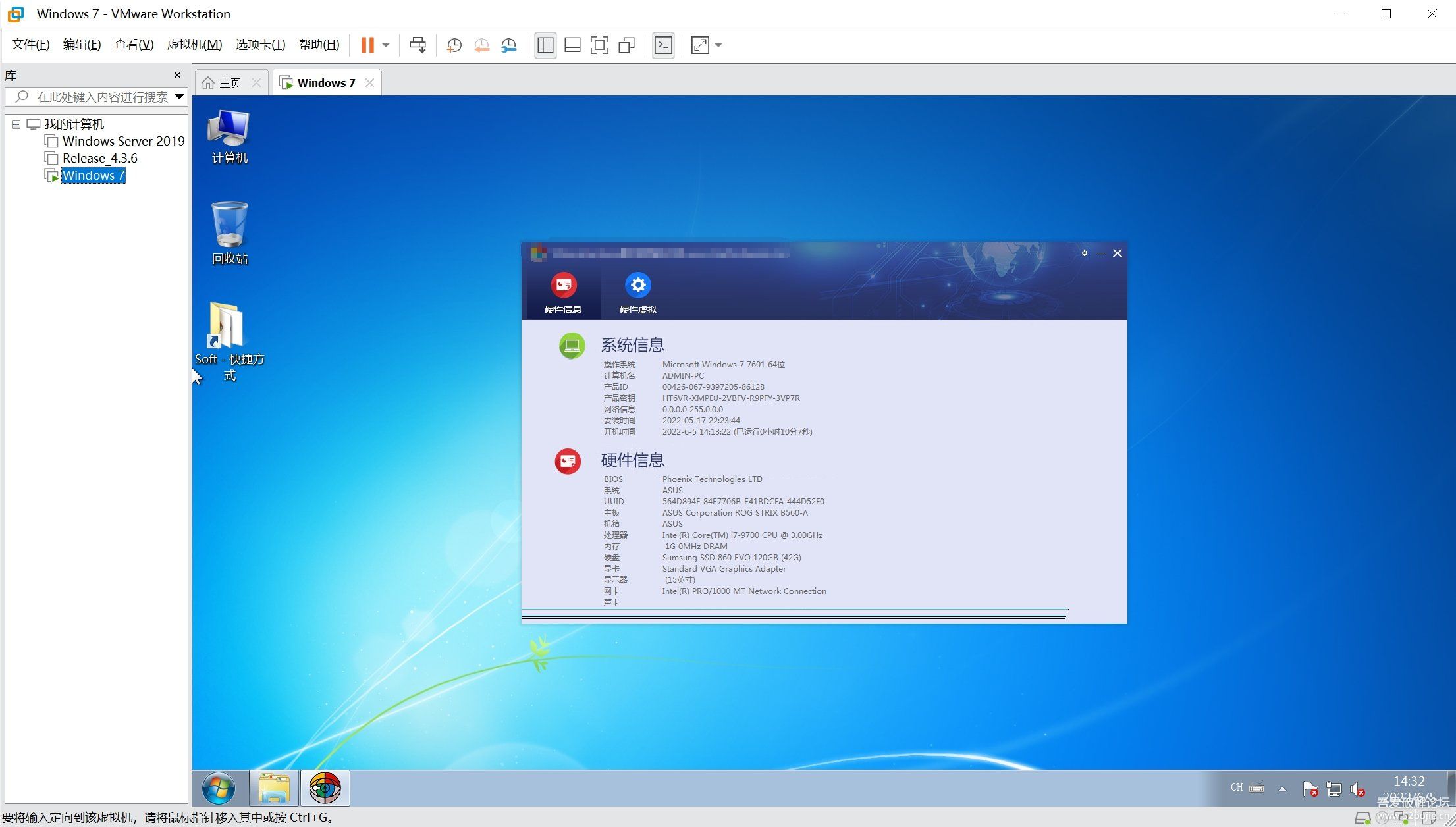The height and width of the screenshot is (827, 1456).
Task: Click the red 硬件信息 section icon
Action: pyautogui.click(x=568, y=462)
